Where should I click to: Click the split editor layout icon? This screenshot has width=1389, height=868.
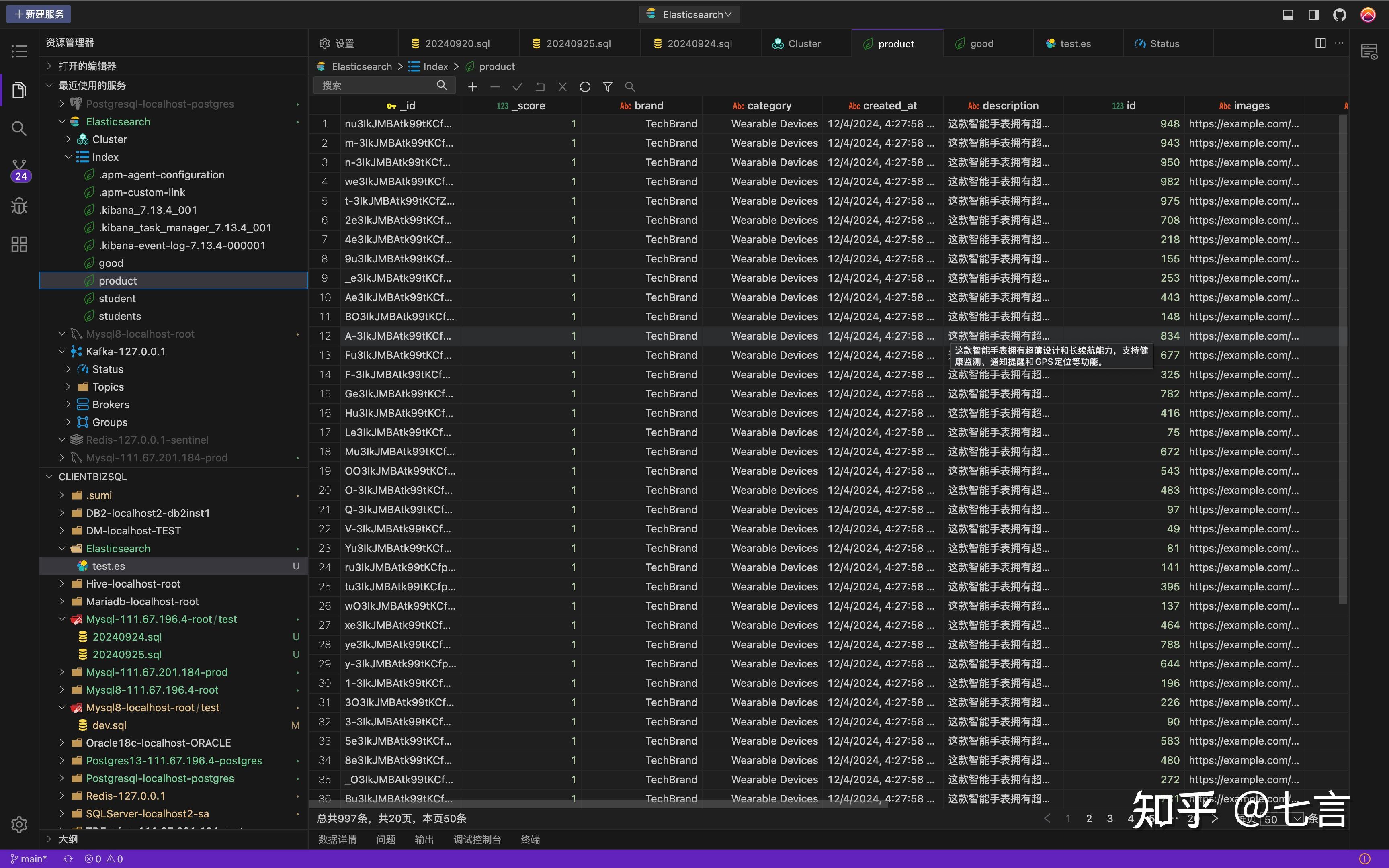(x=1320, y=43)
